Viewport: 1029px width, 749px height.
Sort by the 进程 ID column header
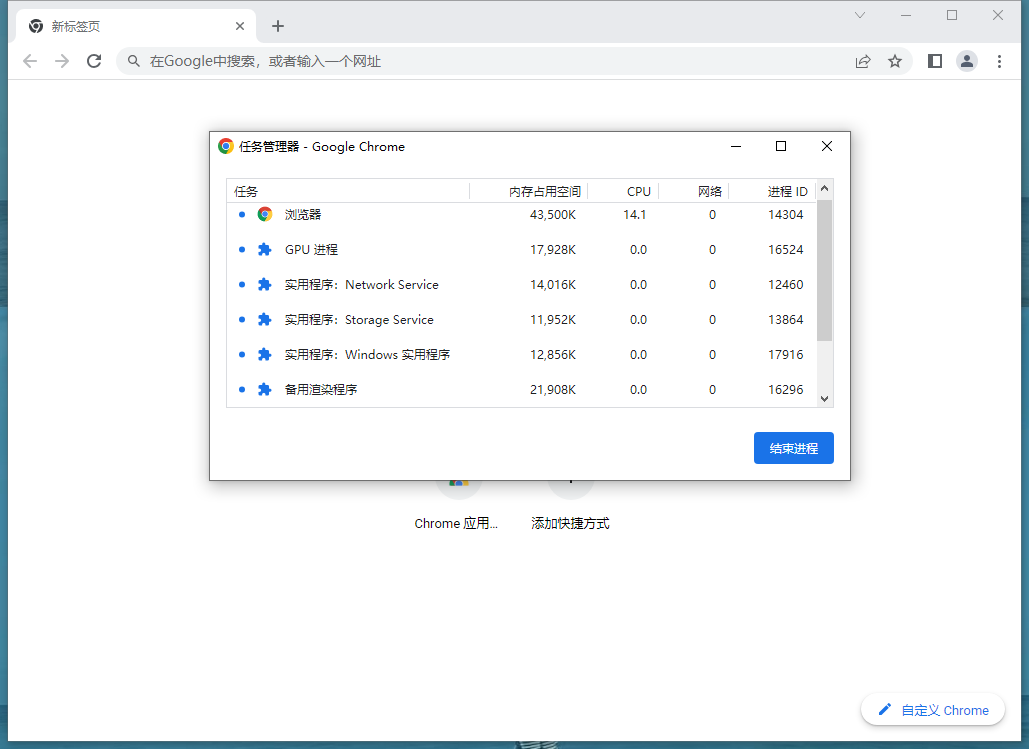coord(772,191)
